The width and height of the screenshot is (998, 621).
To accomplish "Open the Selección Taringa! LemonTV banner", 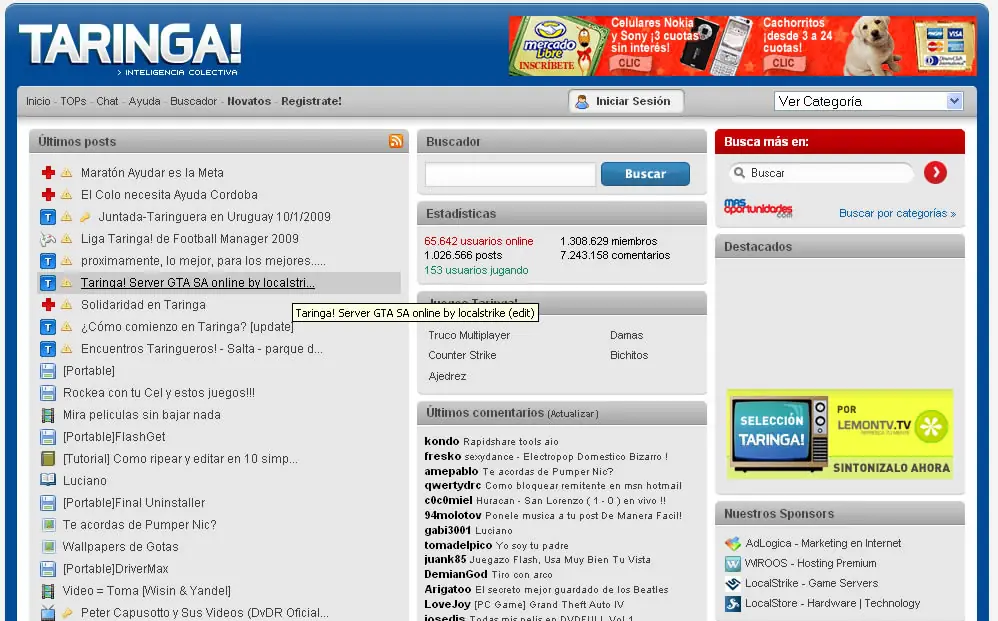I will tap(840, 434).
